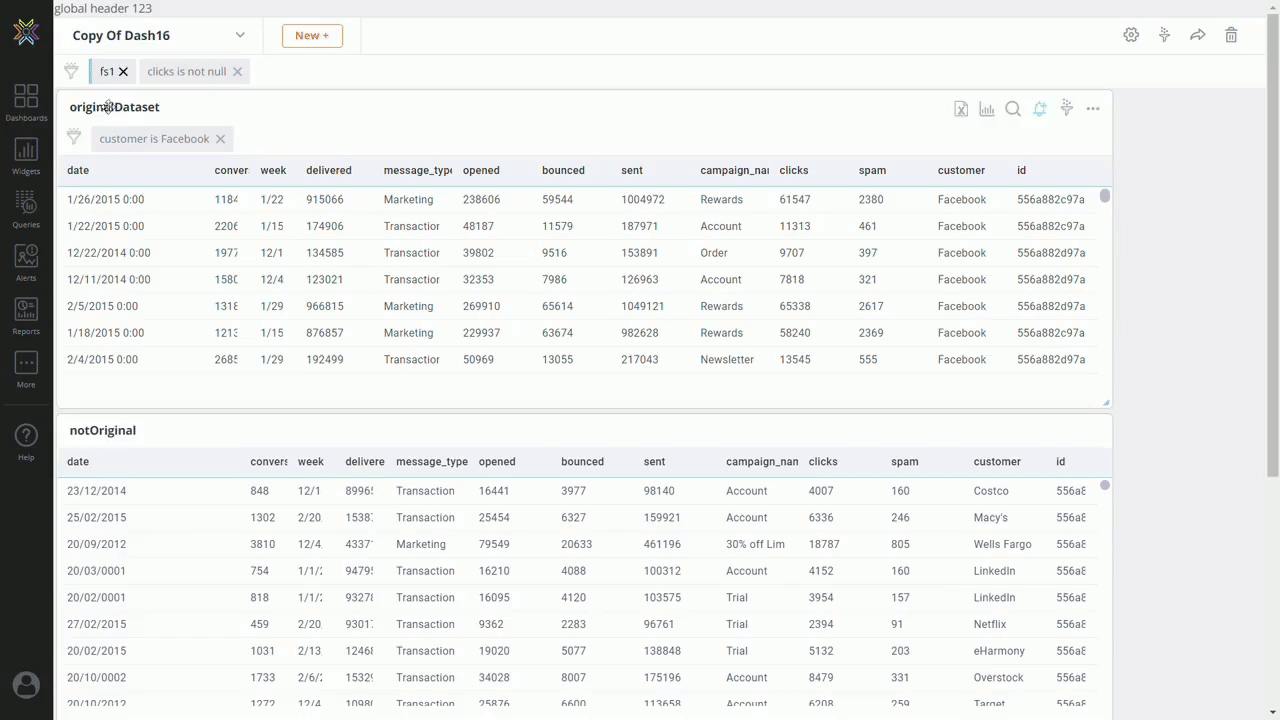Sort by the delivered column header
This screenshot has width=1280, height=720.
coord(328,170)
